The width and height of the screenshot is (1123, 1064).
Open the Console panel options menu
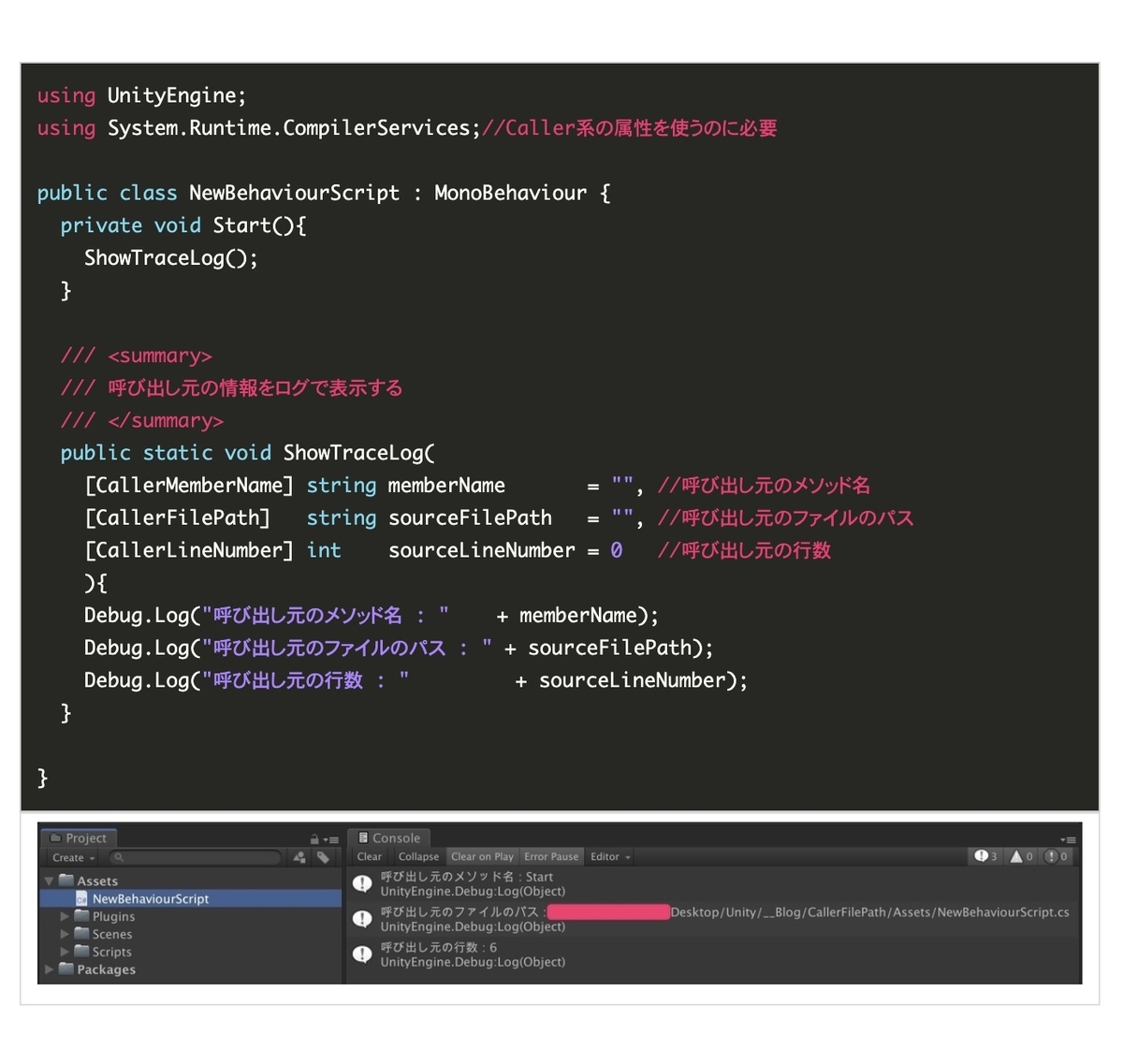coord(1068,839)
